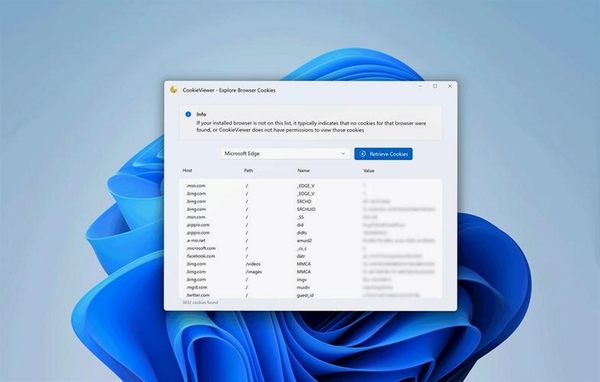600x382 pixels.
Task: Select the didts cookie name
Action: coord(302,233)
